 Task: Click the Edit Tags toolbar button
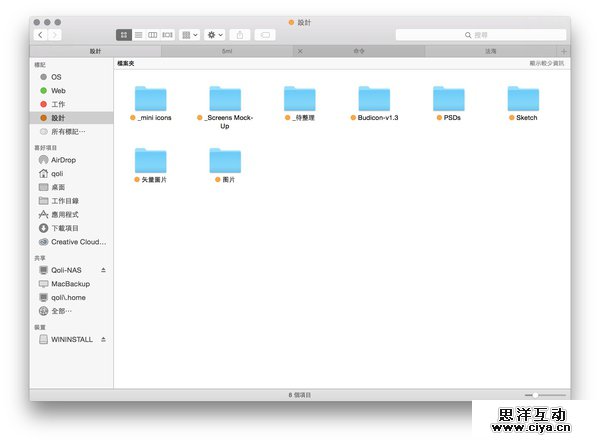(x=265, y=35)
